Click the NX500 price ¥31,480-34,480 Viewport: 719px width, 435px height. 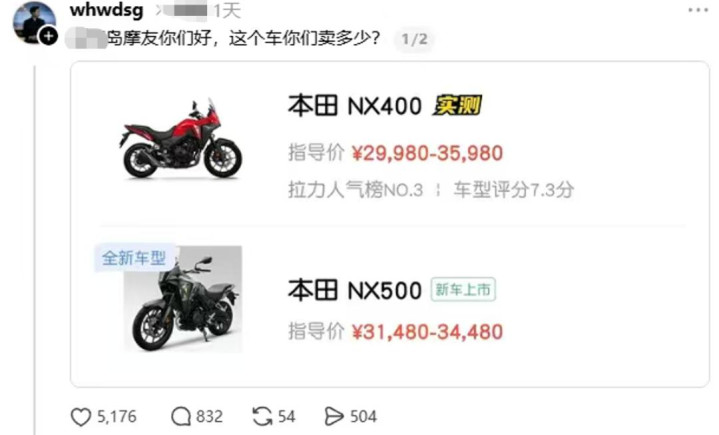pos(427,332)
